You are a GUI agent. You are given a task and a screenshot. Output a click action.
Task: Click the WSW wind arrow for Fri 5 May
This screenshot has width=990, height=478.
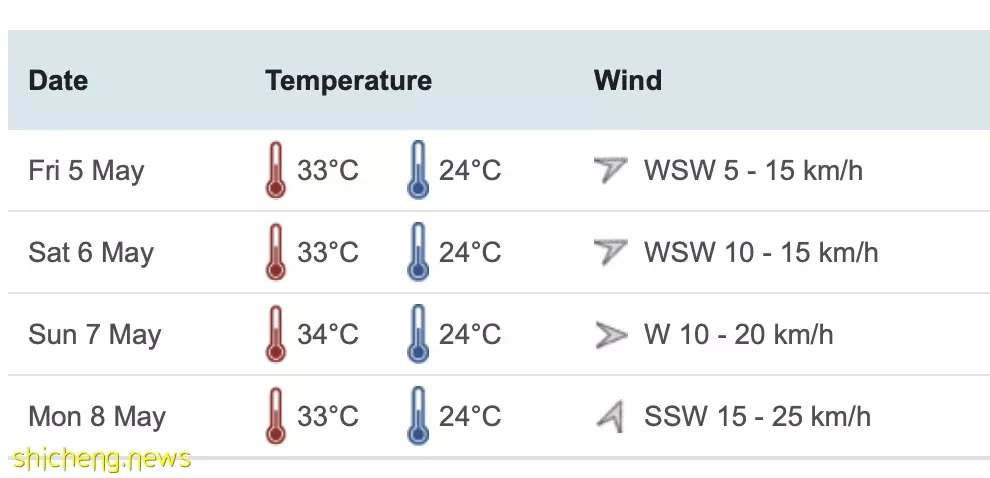[x=611, y=170]
